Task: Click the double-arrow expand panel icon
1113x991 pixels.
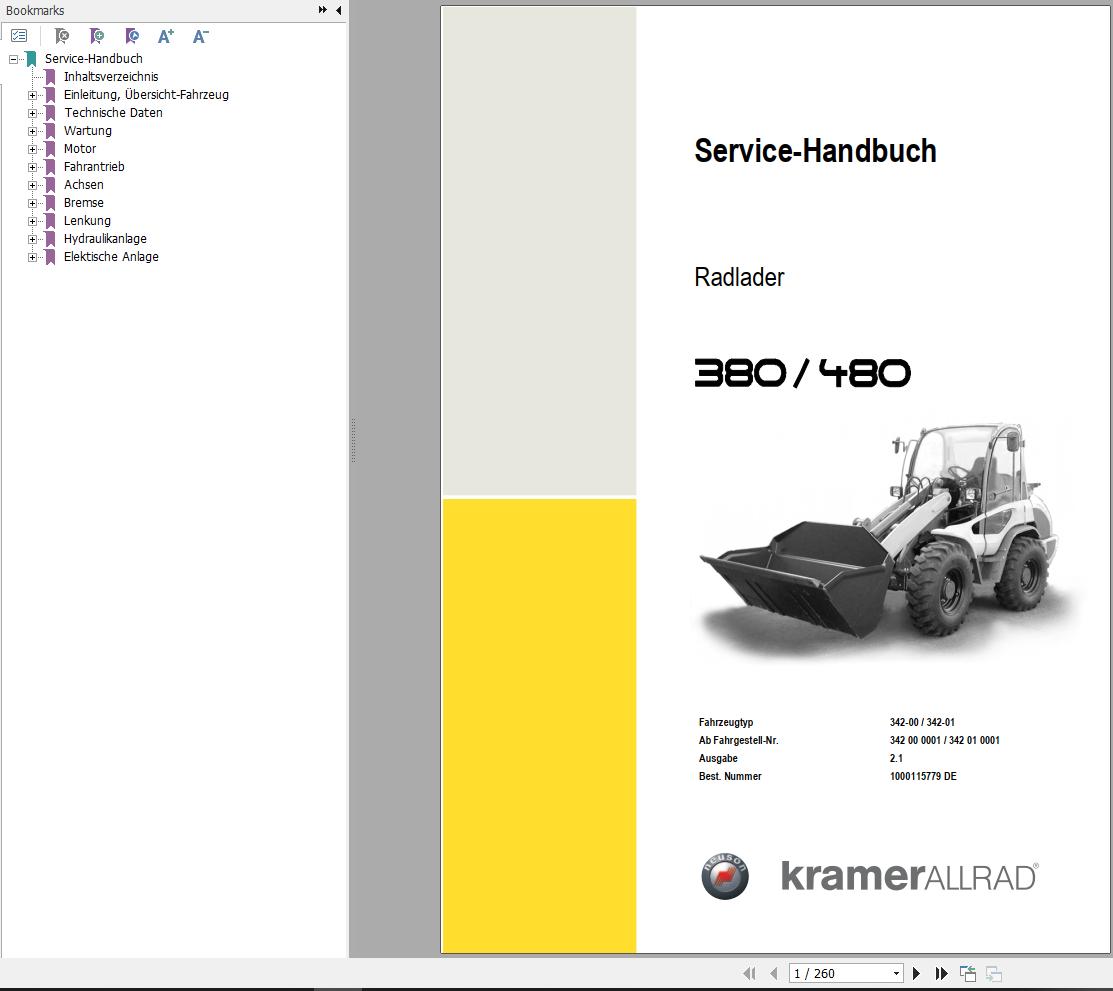Action: tap(322, 10)
